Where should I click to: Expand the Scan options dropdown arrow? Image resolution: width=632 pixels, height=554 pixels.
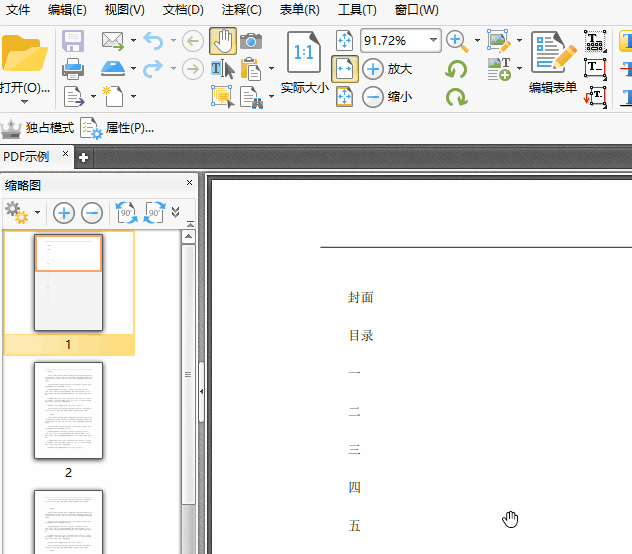pyautogui.click(x=133, y=69)
